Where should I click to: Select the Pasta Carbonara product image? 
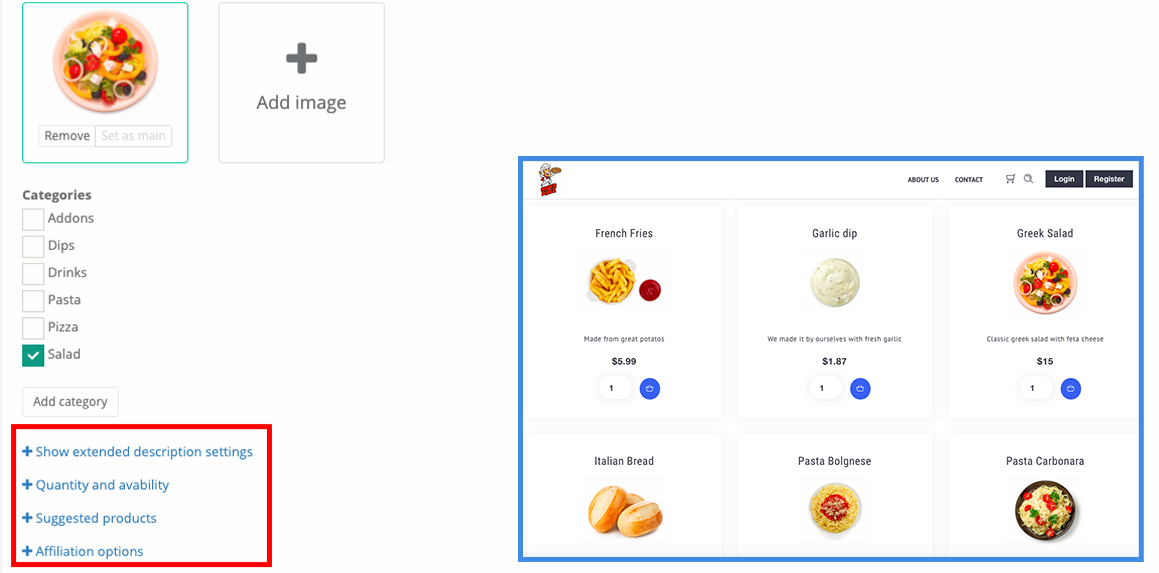click(1045, 510)
